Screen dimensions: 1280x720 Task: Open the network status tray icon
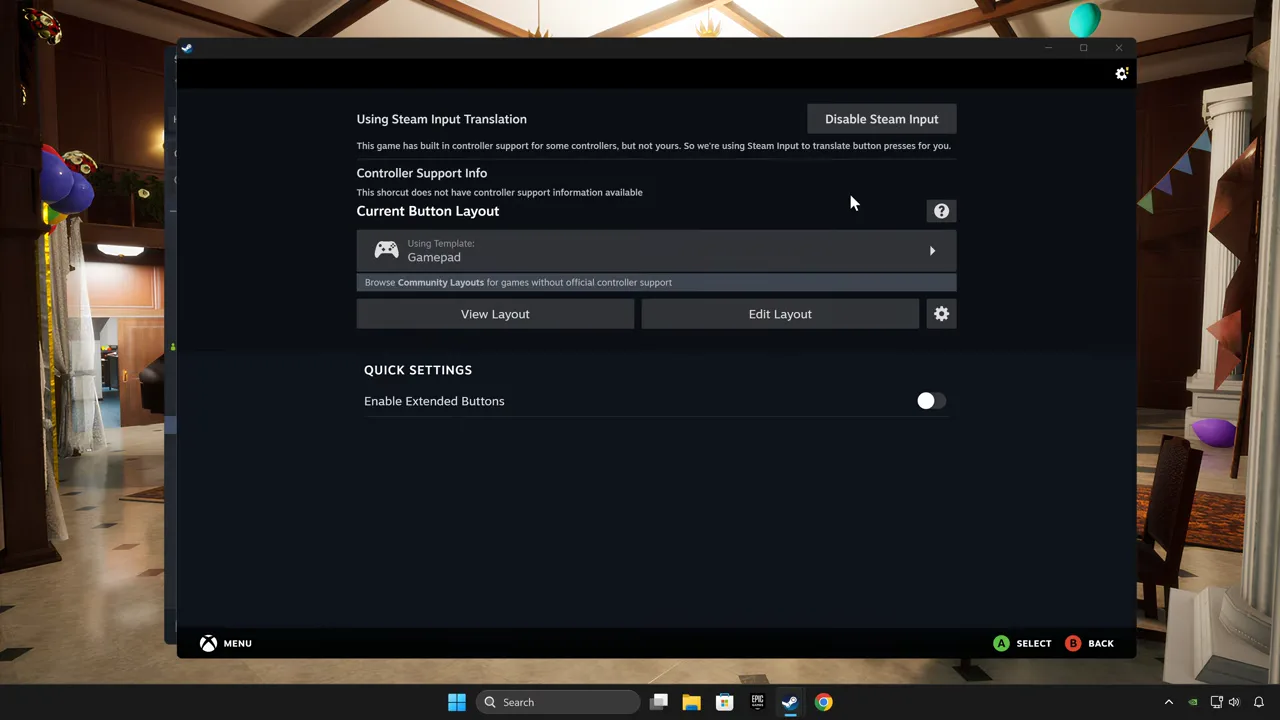(x=1216, y=702)
